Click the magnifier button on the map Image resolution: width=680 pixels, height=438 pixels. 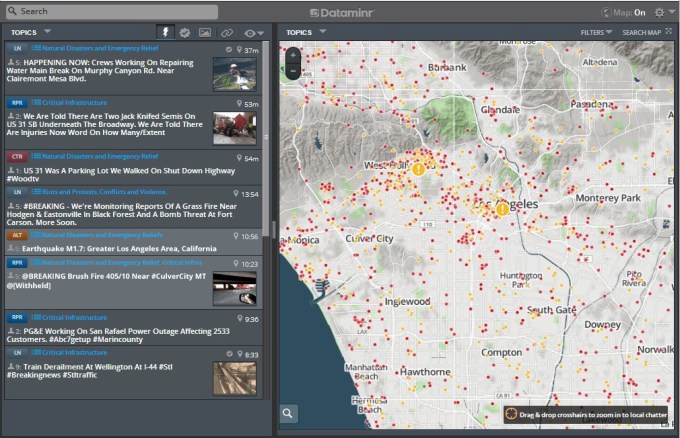click(288, 413)
